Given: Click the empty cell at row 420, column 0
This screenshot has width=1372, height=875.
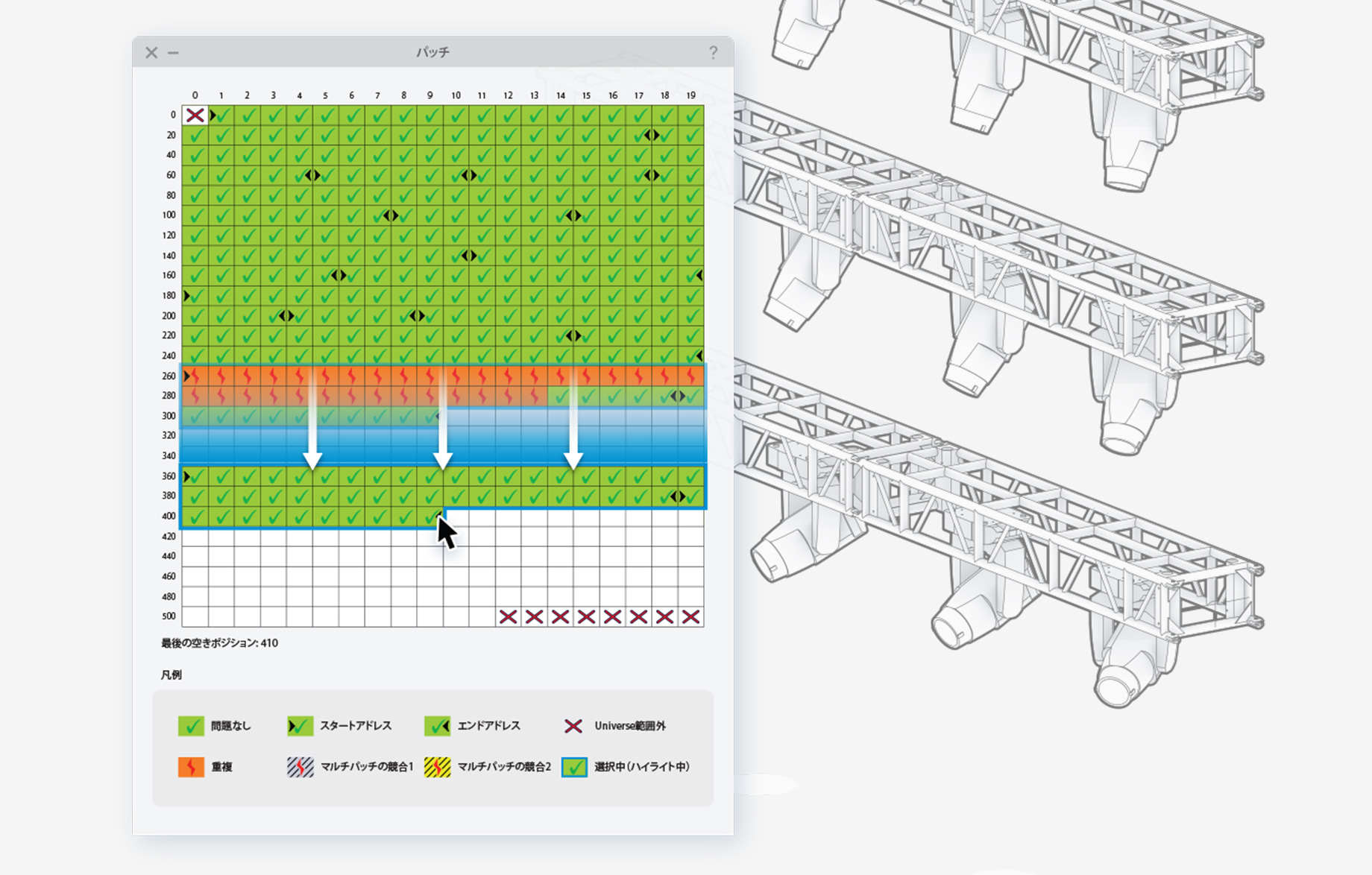Looking at the screenshot, I should pos(195,537).
